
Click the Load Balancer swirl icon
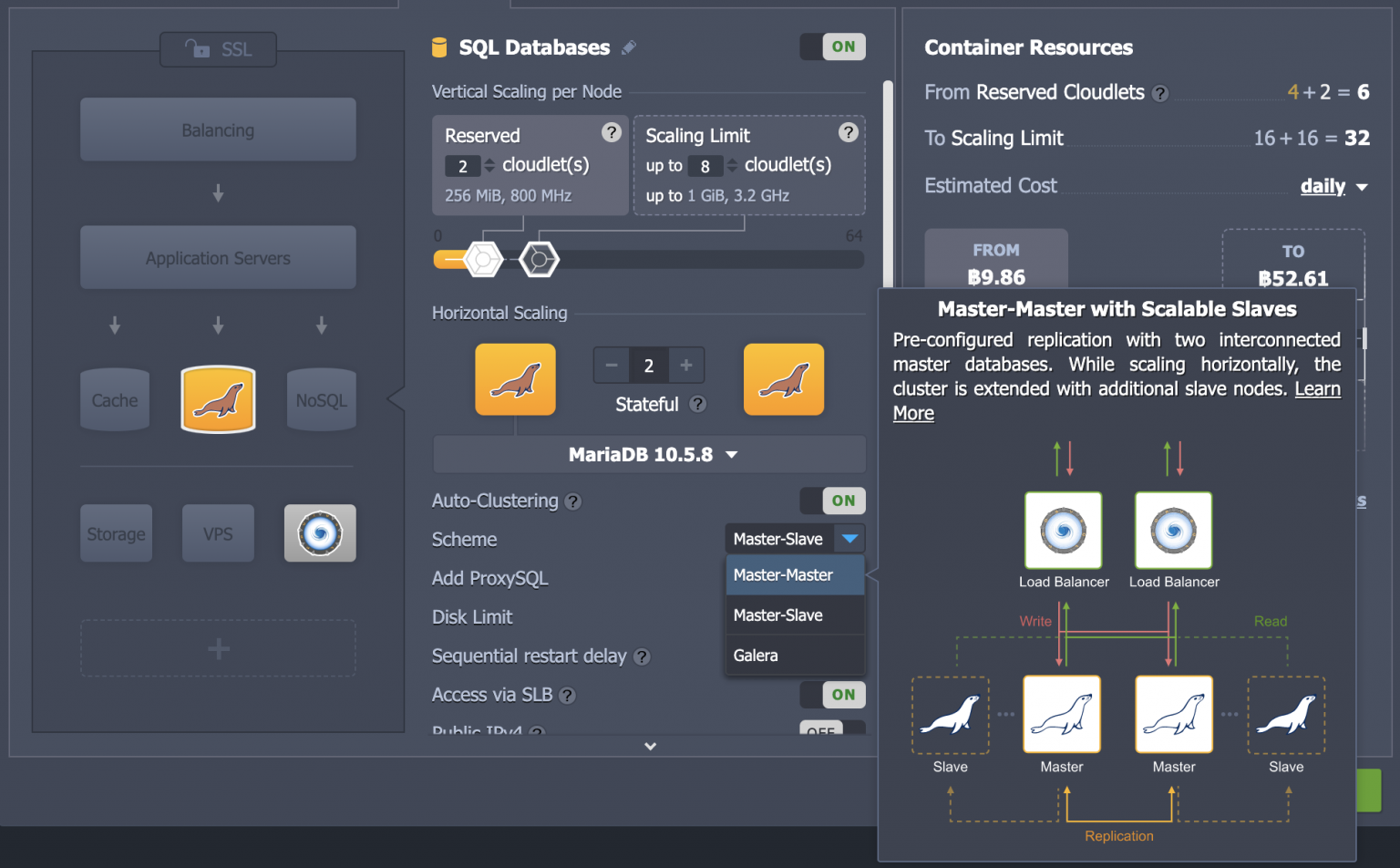click(320, 533)
